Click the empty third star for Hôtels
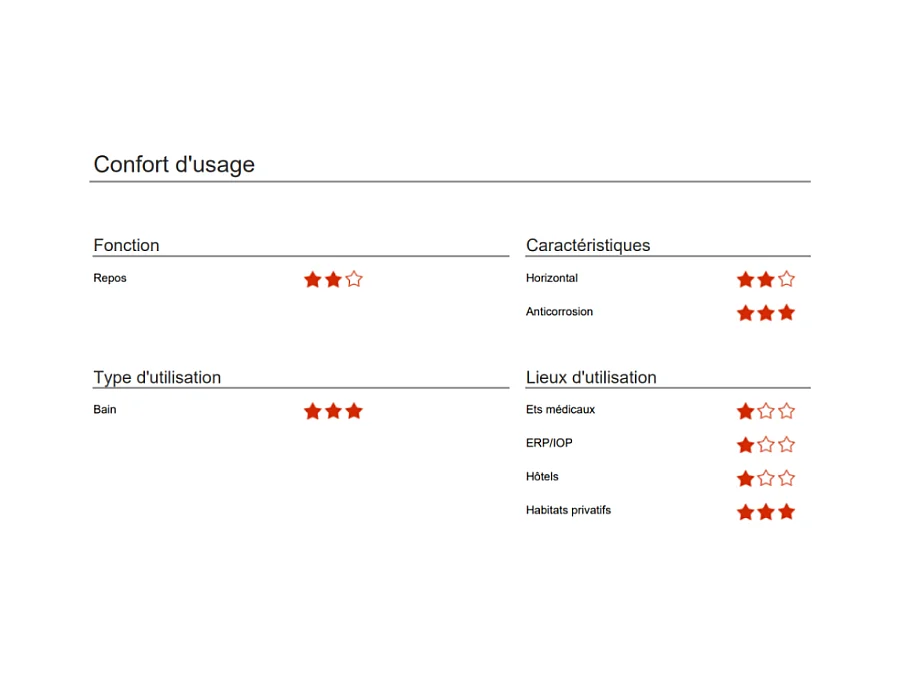 pos(786,478)
